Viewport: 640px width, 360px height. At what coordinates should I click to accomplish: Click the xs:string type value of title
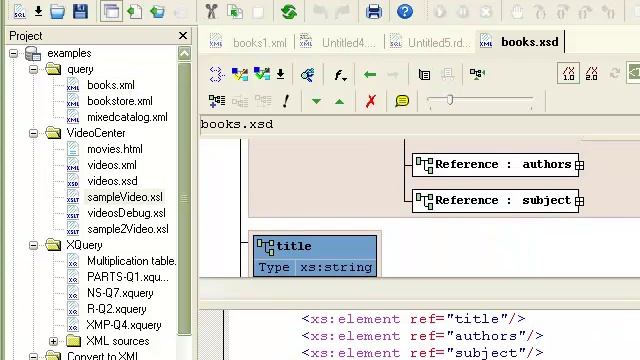pos(336,267)
